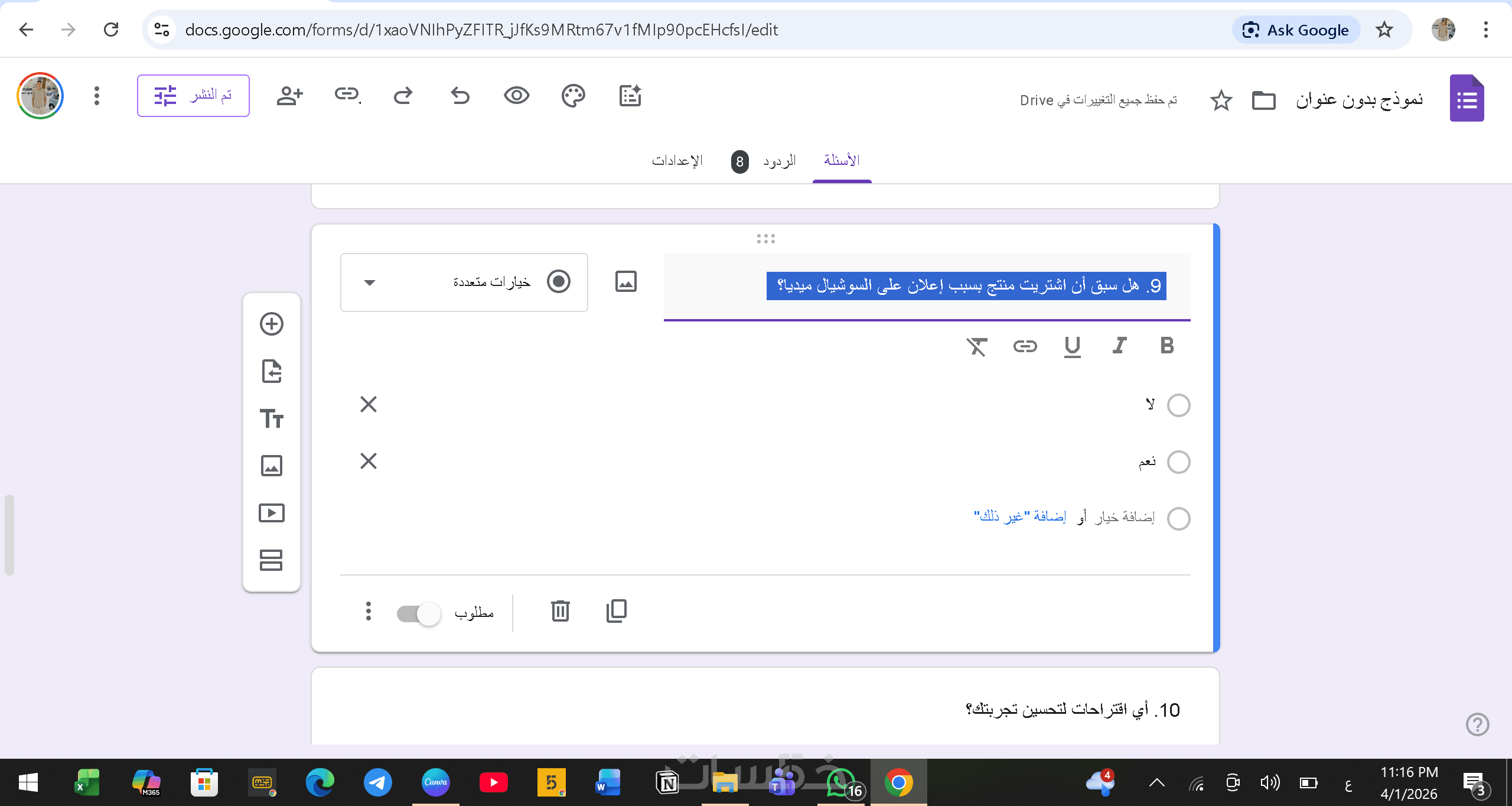Click the add question plus icon
Screen dimensions: 1512x806
pyautogui.click(x=272, y=324)
